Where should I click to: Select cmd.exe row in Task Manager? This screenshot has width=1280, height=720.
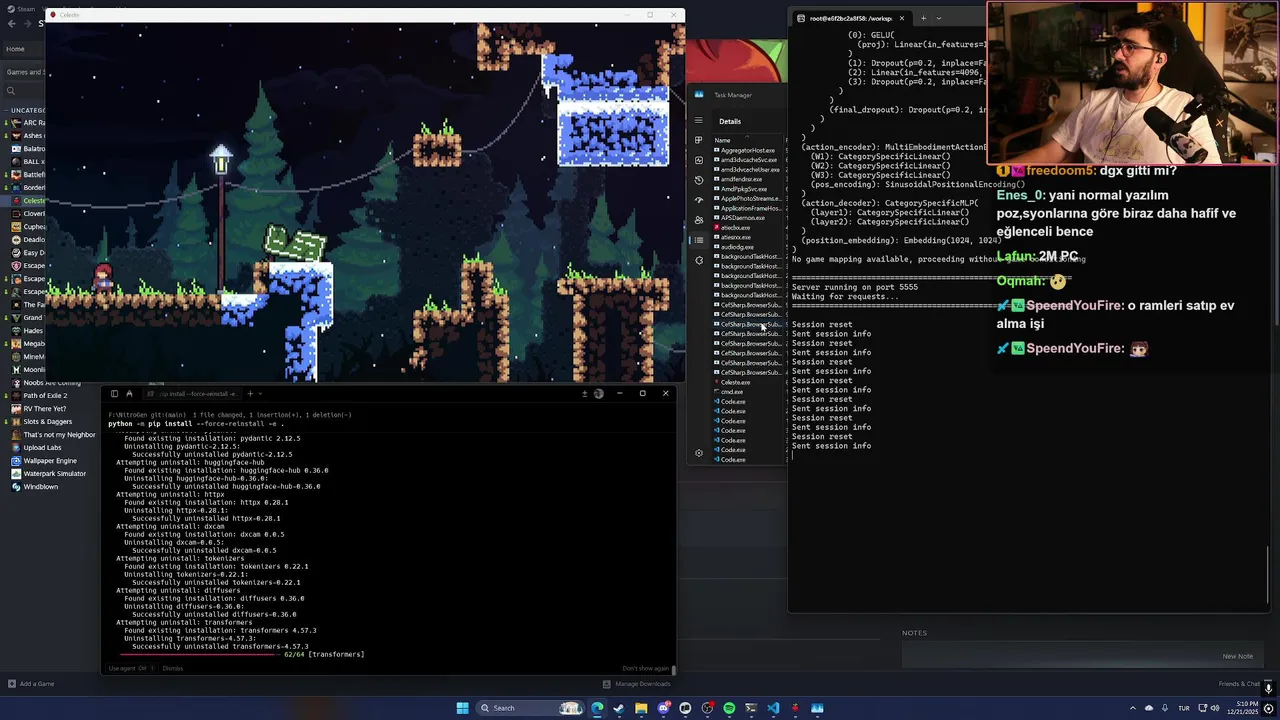[x=732, y=392]
